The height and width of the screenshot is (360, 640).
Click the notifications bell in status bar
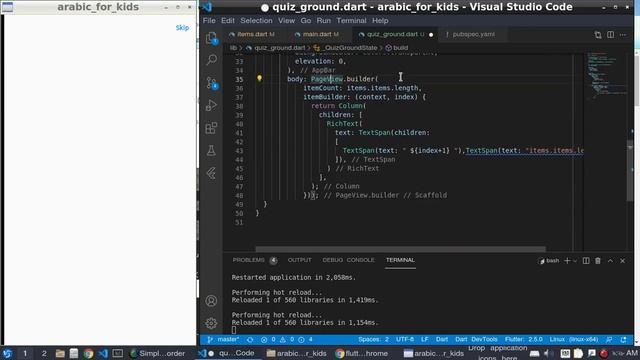(x=624, y=340)
